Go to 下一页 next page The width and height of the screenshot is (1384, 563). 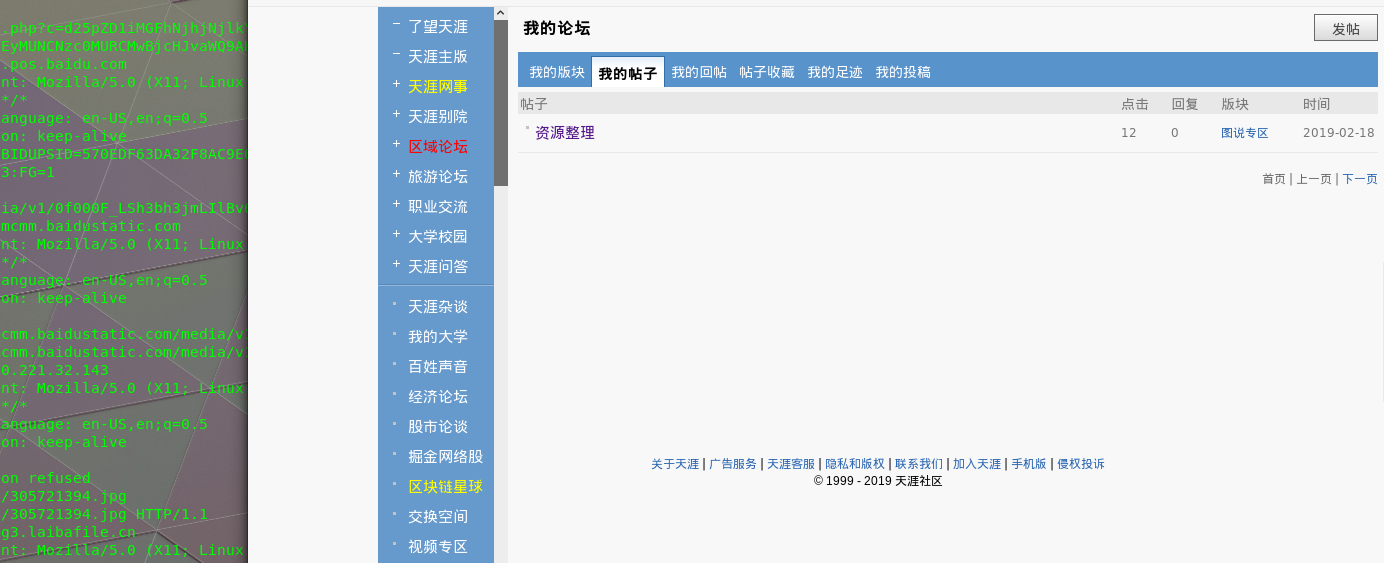pos(1360,179)
